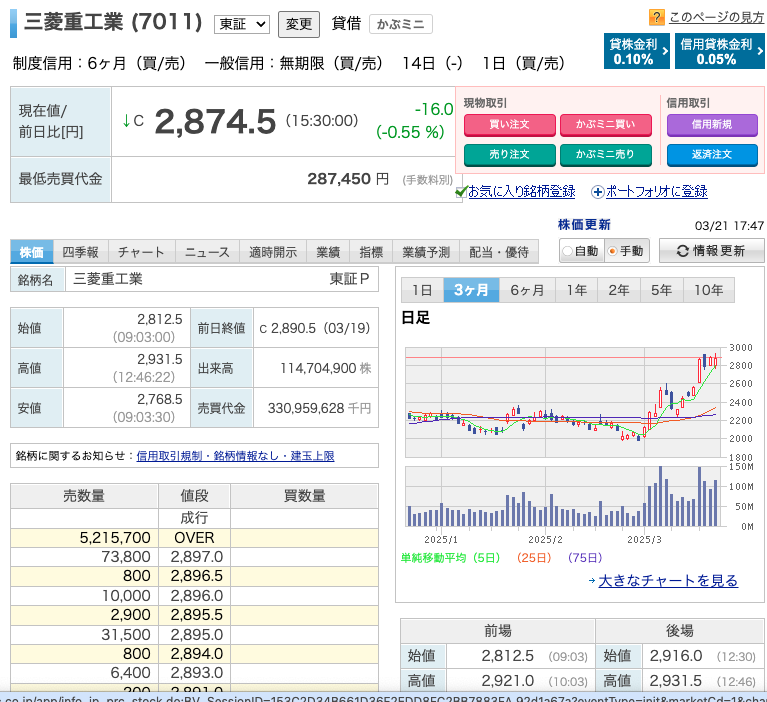Open the 東証 market dropdown
Screen dimensions: 767x702
(x=242, y=24)
